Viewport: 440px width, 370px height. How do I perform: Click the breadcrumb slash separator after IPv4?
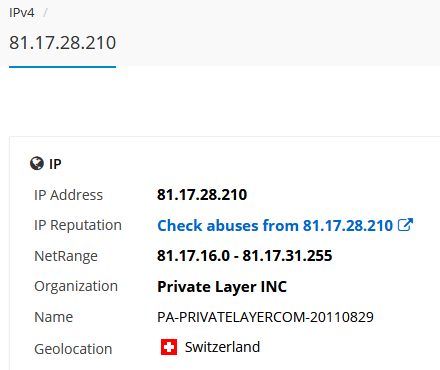coord(45,13)
